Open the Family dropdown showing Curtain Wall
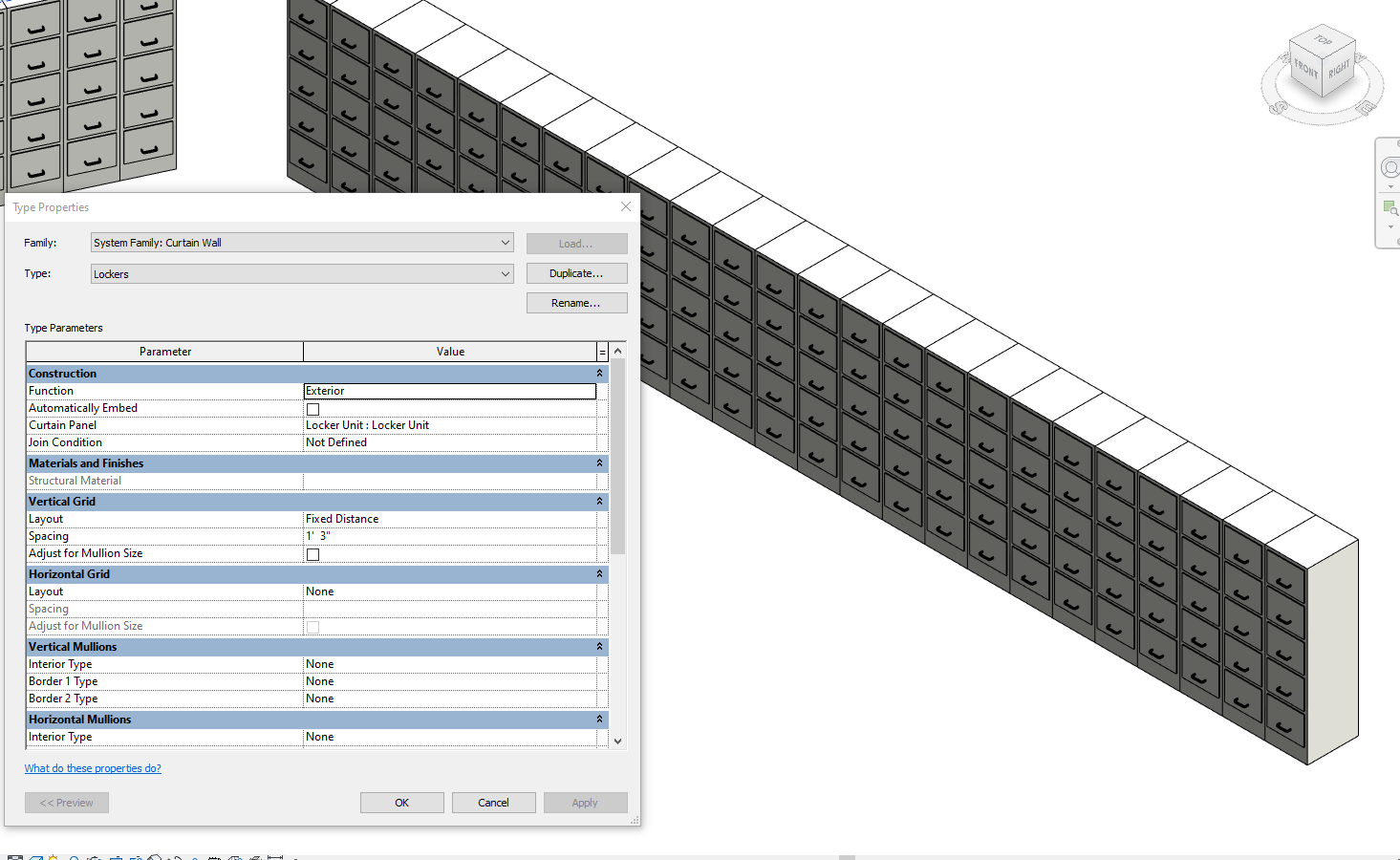This screenshot has width=1400, height=860. [x=504, y=242]
